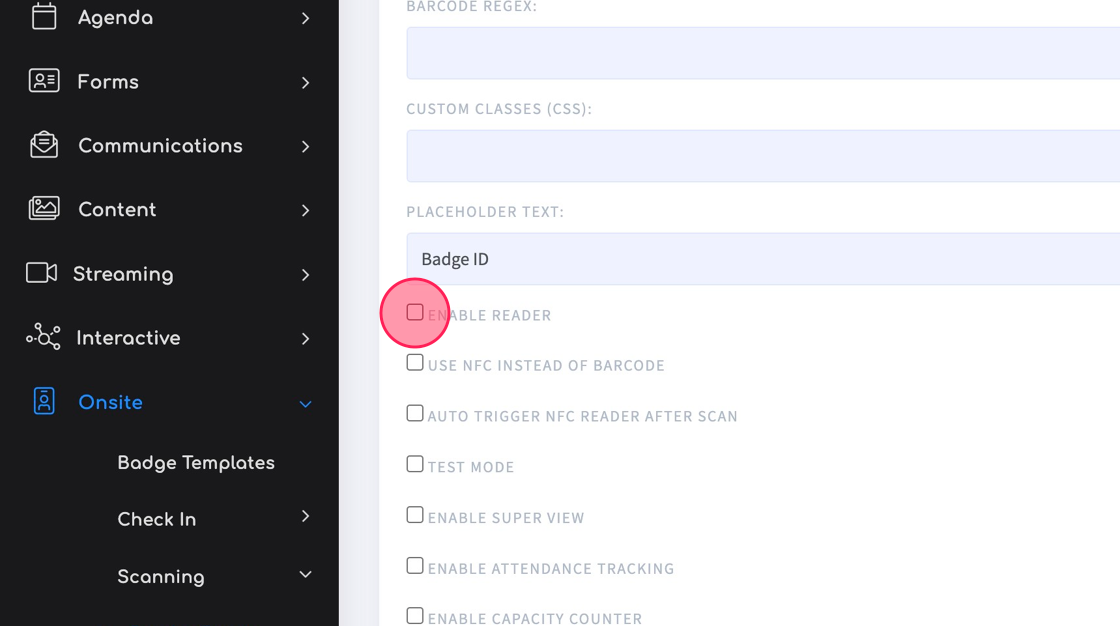Toggle the Test Mode checkbox
The height and width of the screenshot is (626, 1120).
[415, 464]
